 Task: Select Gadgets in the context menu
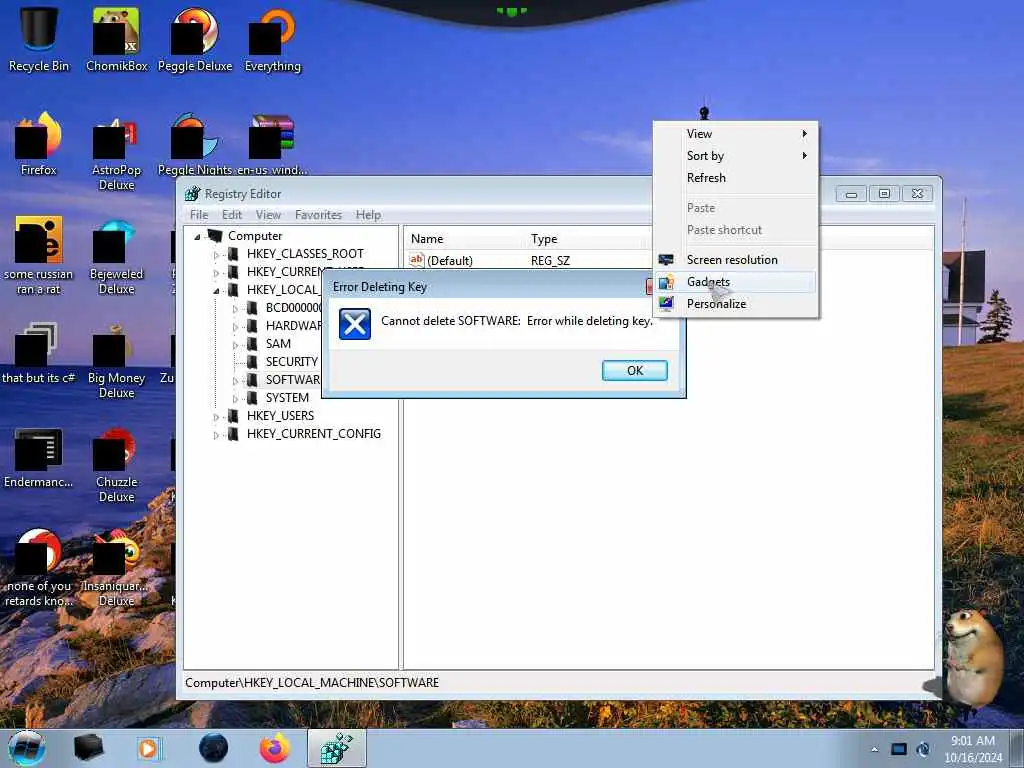(735, 282)
